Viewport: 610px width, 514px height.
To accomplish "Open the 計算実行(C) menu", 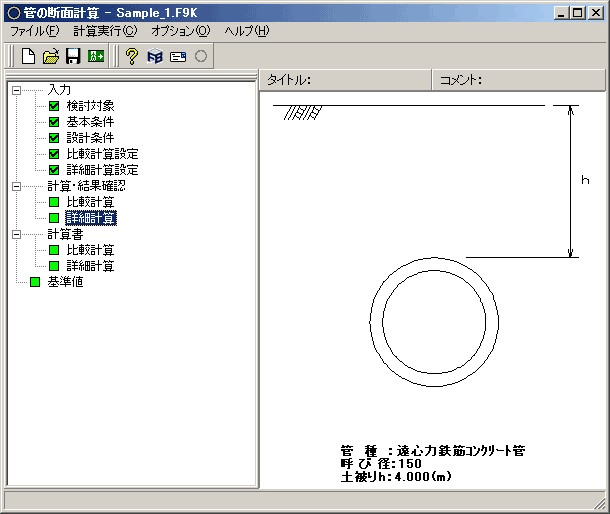I will (x=105, y=31).
